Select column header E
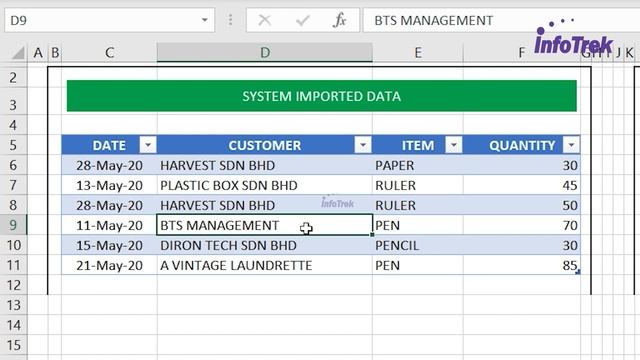The height and width of the screenshot is (360, 640). (418, 53)
